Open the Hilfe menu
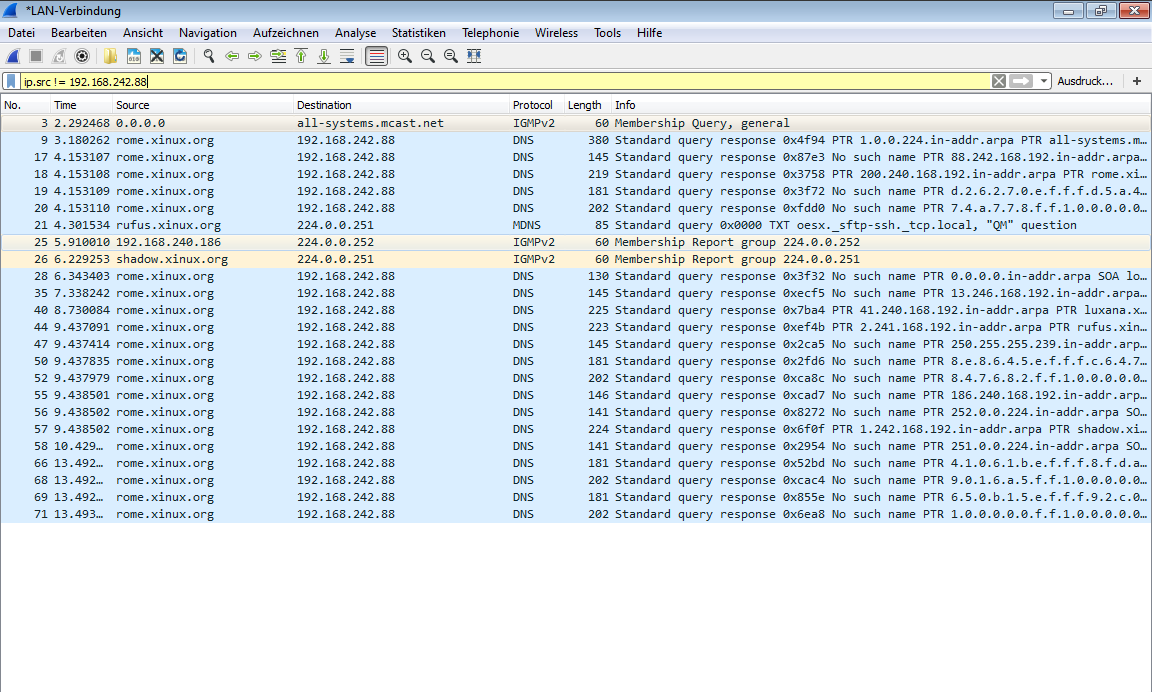 click(x=649, y=33)
